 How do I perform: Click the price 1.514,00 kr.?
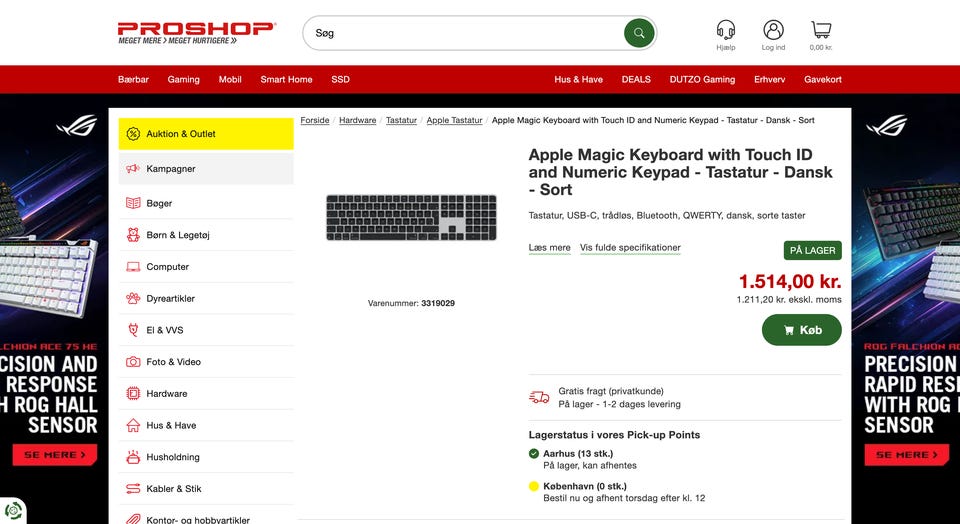(x=790, y=282)
